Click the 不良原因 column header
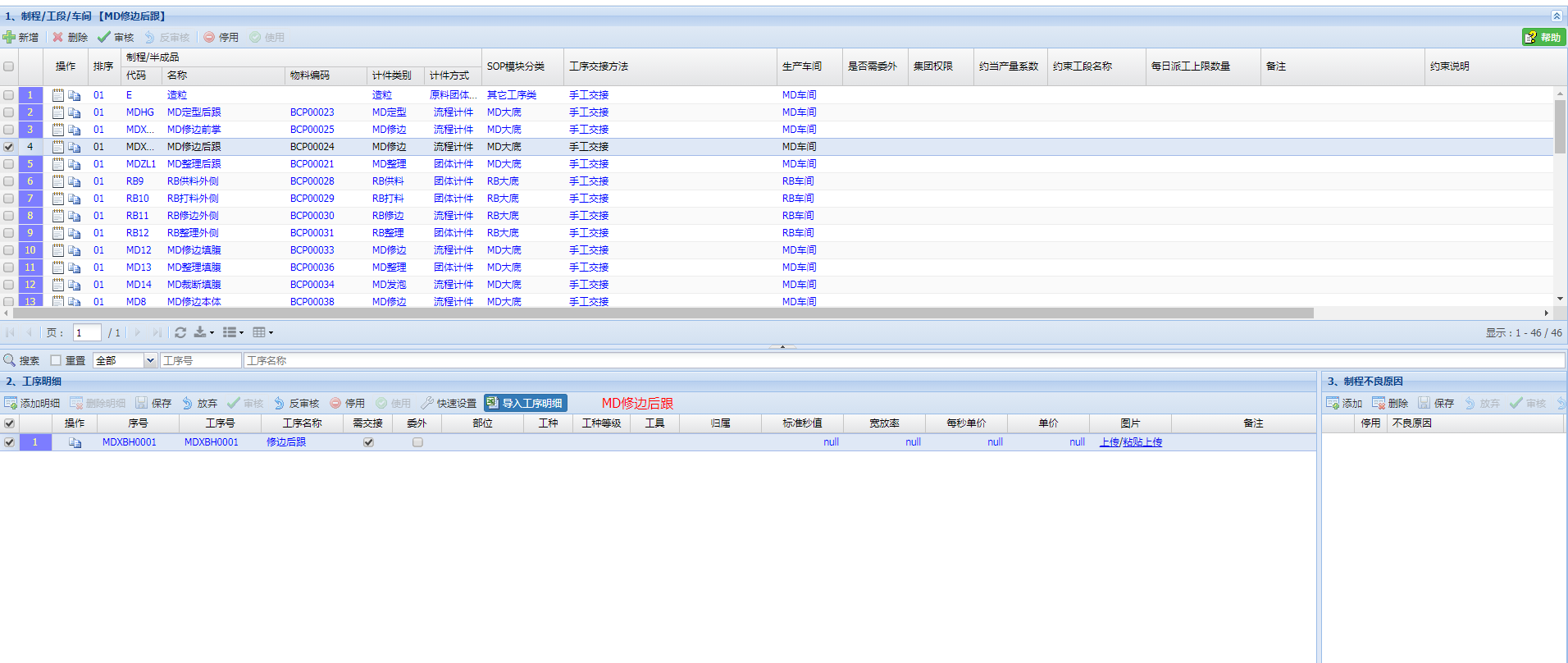 [1475, 423]
